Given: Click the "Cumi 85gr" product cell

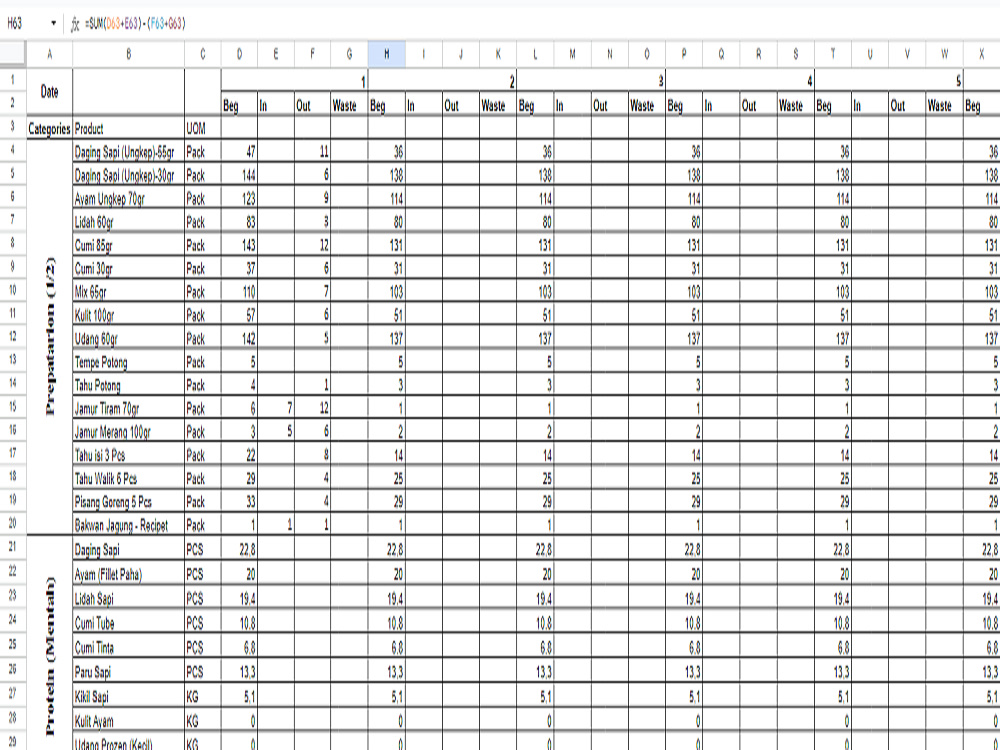Looking at the screenshot, I should 129,245.
